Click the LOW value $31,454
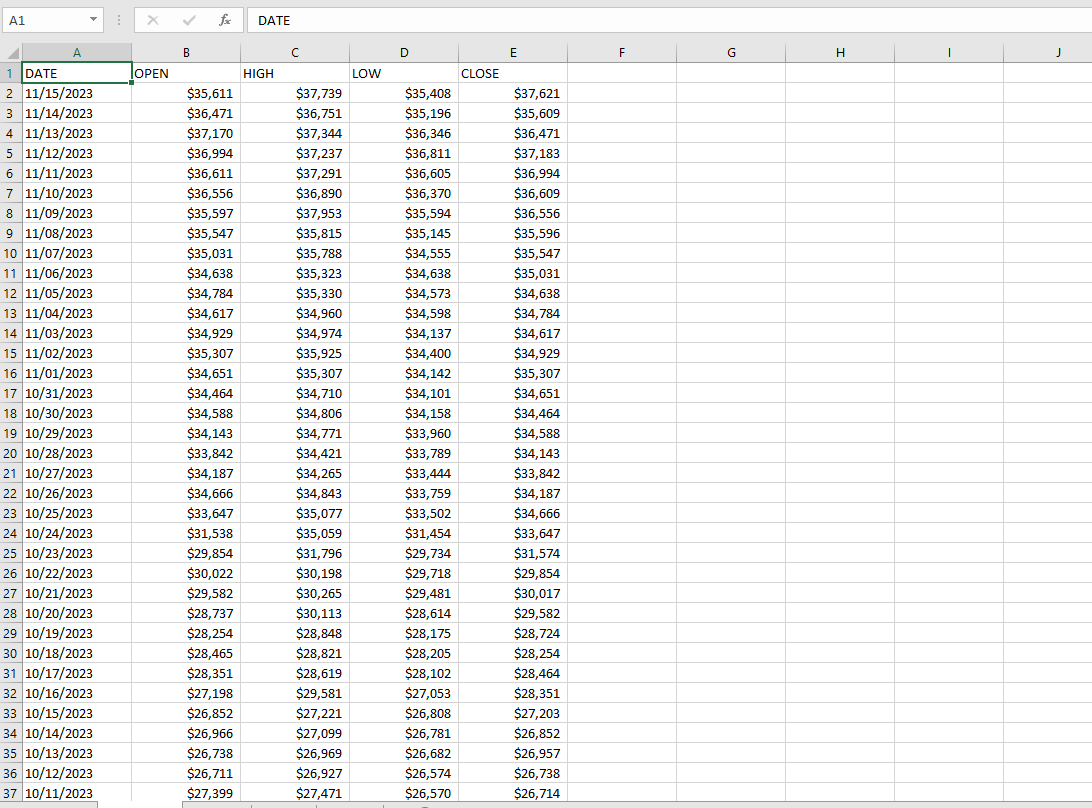This screenshot has height=808, width=1092. coord(404,533)
